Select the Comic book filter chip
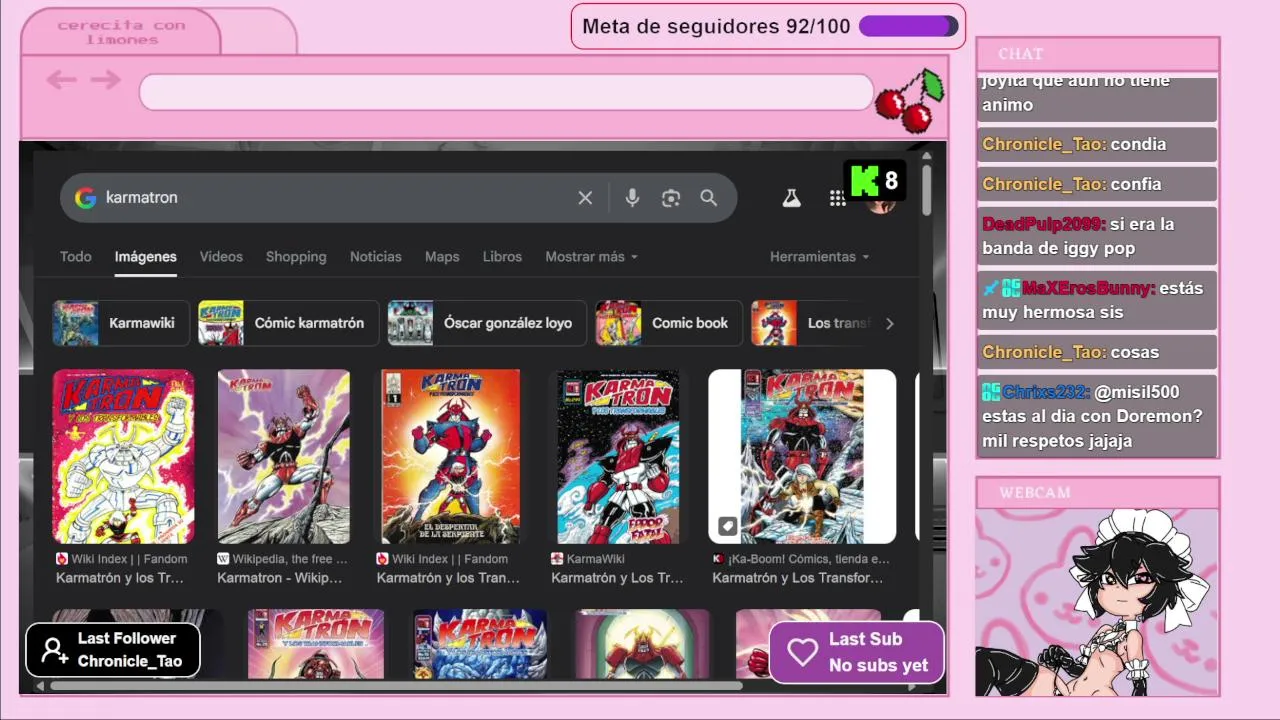The image size is (1280, 720). pos(669,323)
